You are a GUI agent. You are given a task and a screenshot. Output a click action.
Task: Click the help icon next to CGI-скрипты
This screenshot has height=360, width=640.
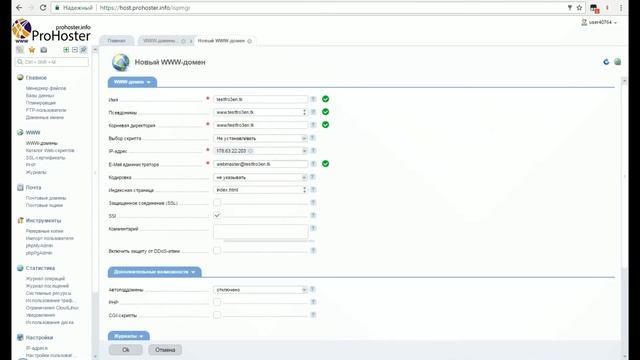pyautogui.click(x=313, y=315)
